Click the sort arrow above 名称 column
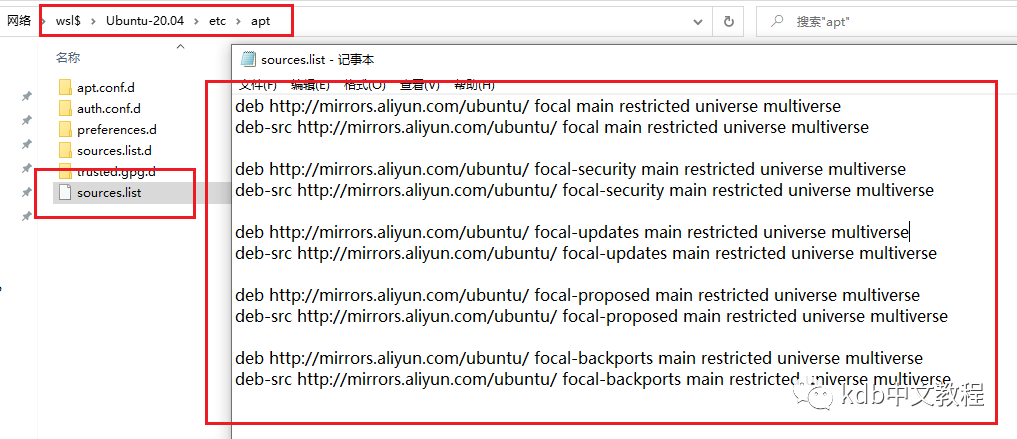 click(x=181, y=46)
